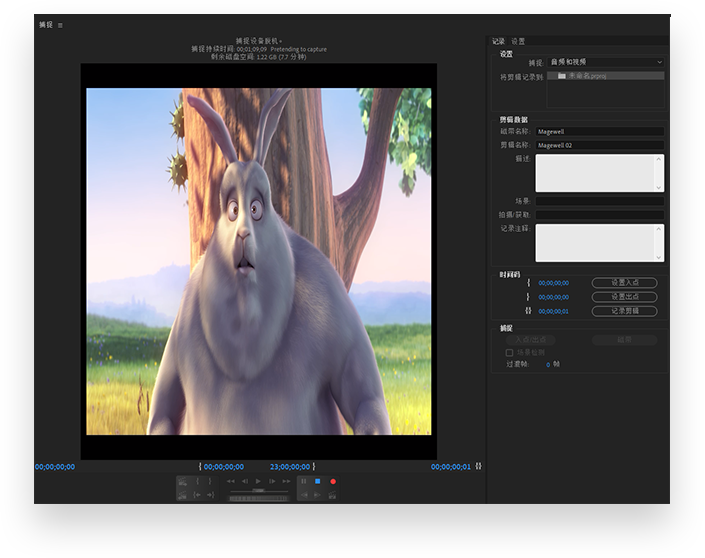Click the red Record button
The width and height of the screenshot is (705, 558).
[333, 482]
